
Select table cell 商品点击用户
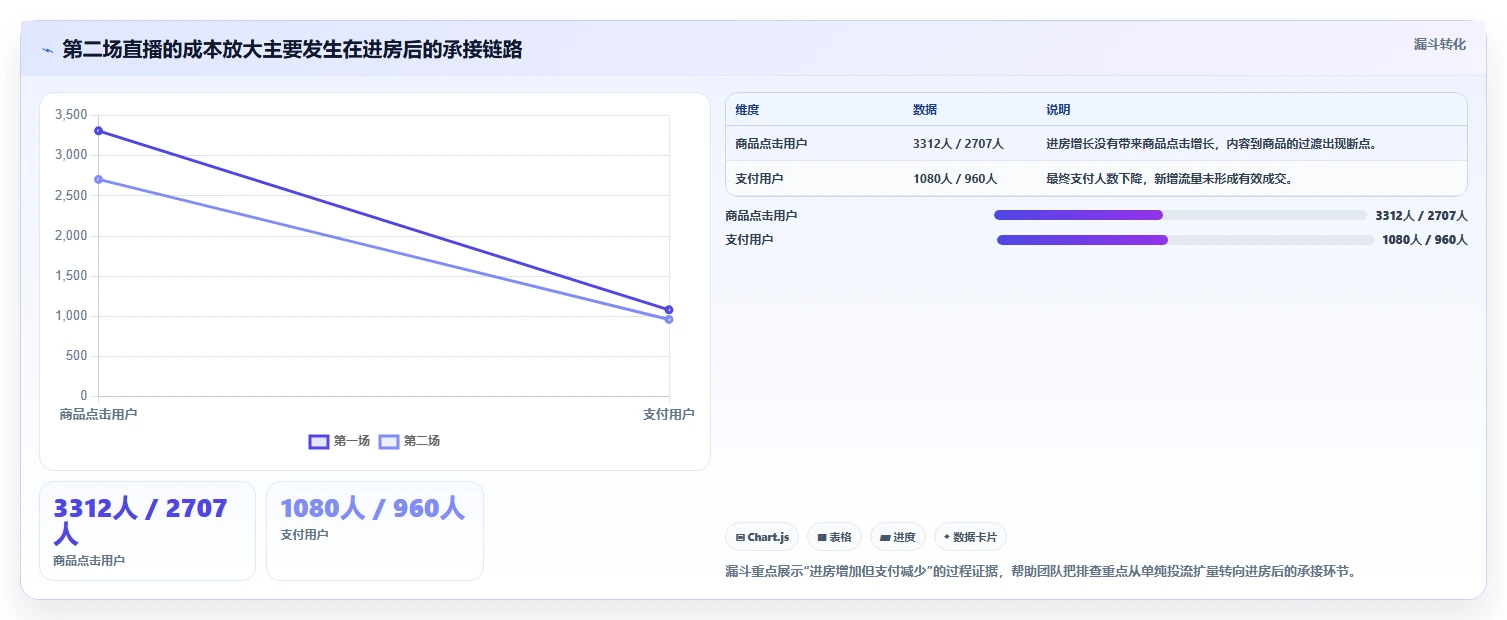pyautogui.click(x=771, y=144)
